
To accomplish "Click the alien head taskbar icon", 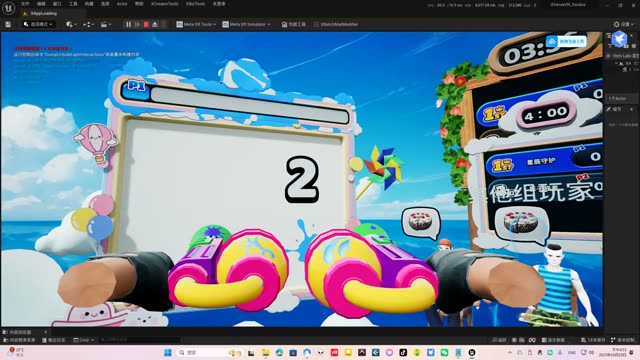I will click(x=320, y=353).
